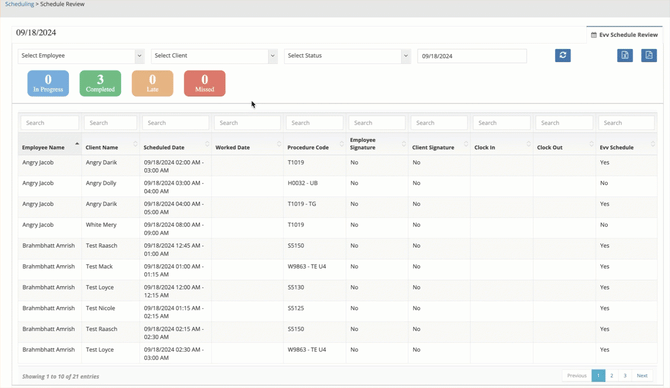
Task: Sort by Clock Out column arrows
Action: click(x=591, y=144)
